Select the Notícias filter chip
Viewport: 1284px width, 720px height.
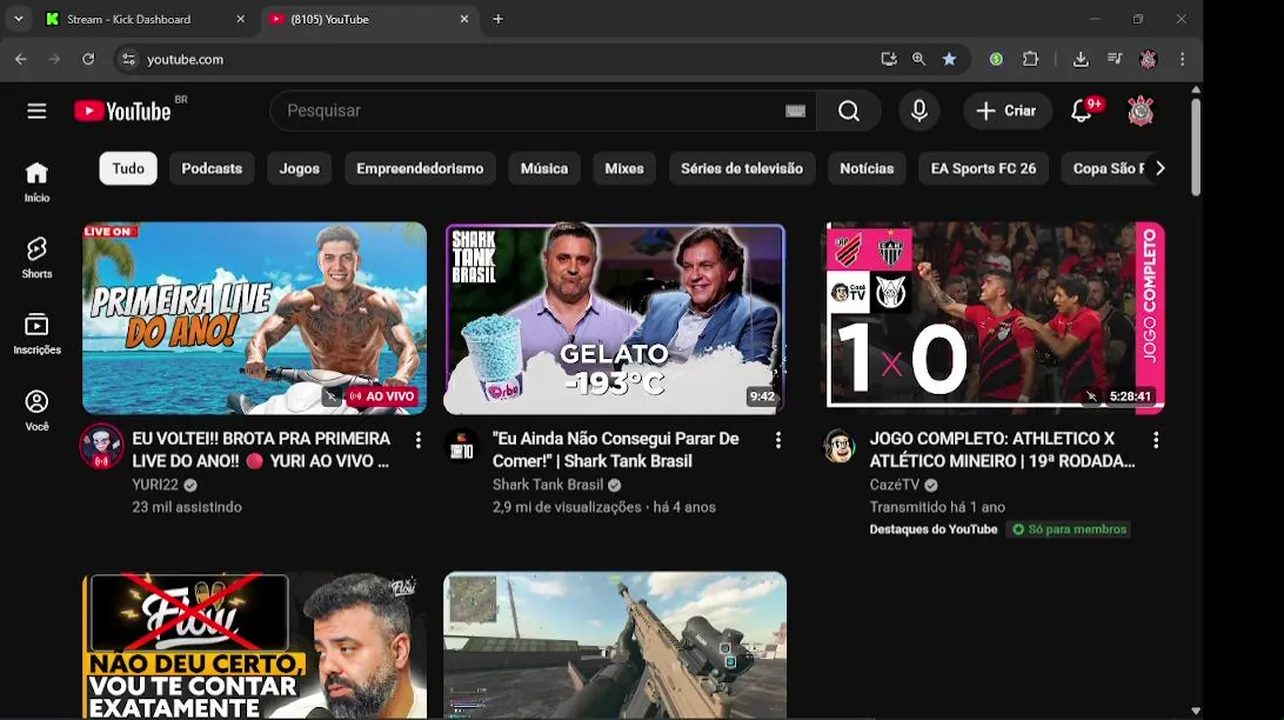click(867, 168)
